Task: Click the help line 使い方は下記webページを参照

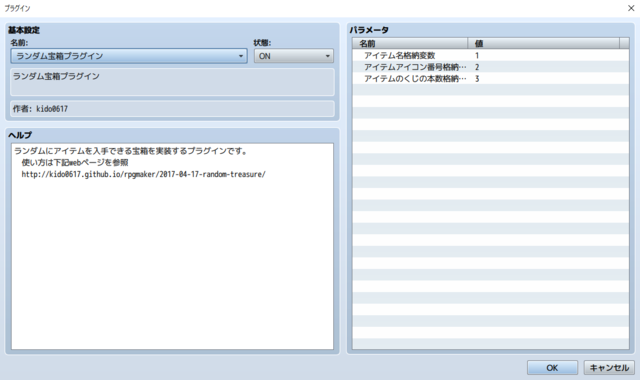Action: tap(75, 162)
